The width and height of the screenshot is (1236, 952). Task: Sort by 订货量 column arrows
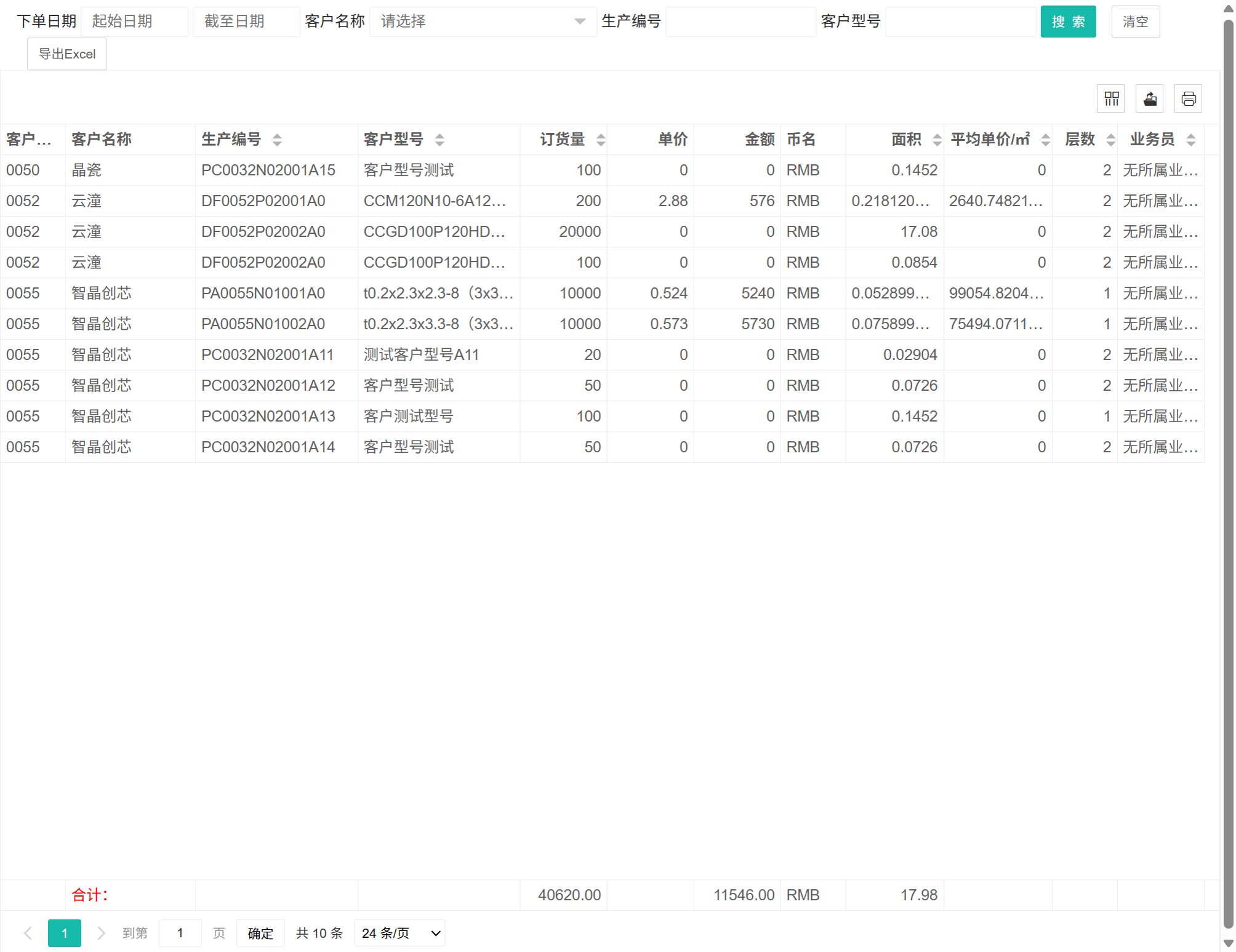[x=601, y=140]
